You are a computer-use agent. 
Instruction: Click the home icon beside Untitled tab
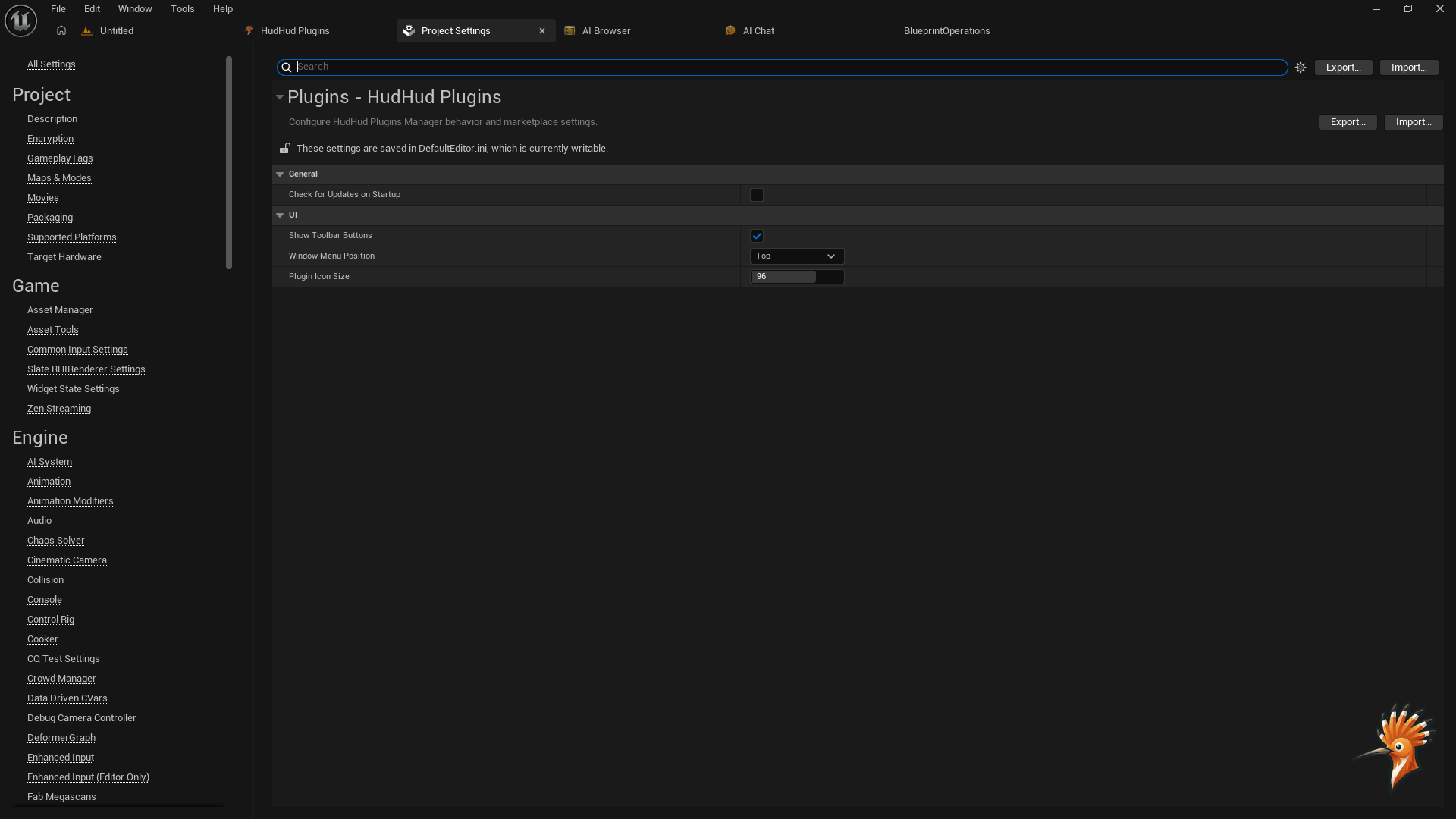(x=61, y=31)
